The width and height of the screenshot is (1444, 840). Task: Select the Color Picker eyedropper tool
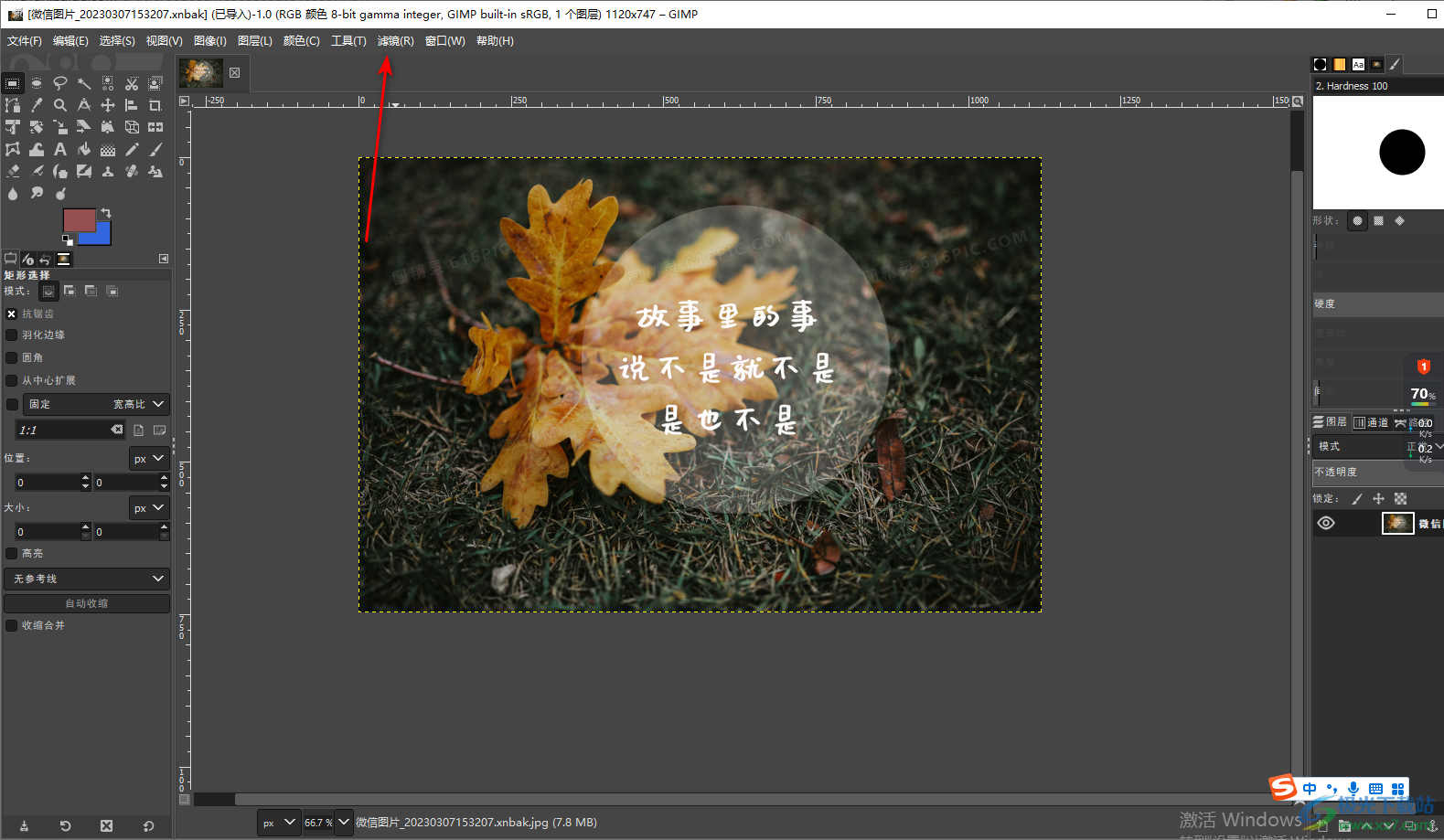37,105
